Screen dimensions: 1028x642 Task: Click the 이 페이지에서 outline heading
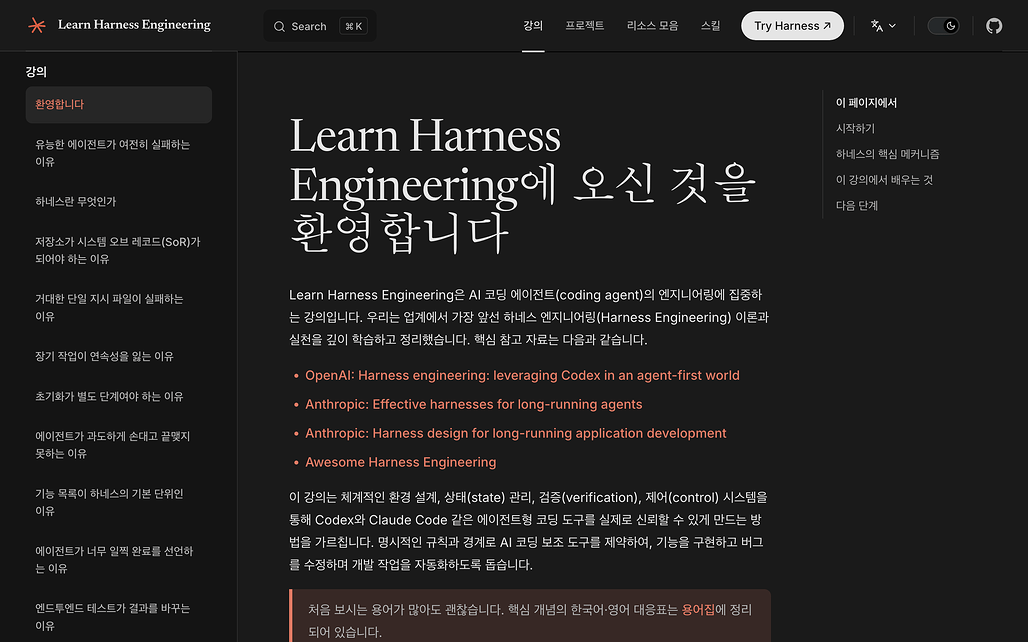(866, 103)
